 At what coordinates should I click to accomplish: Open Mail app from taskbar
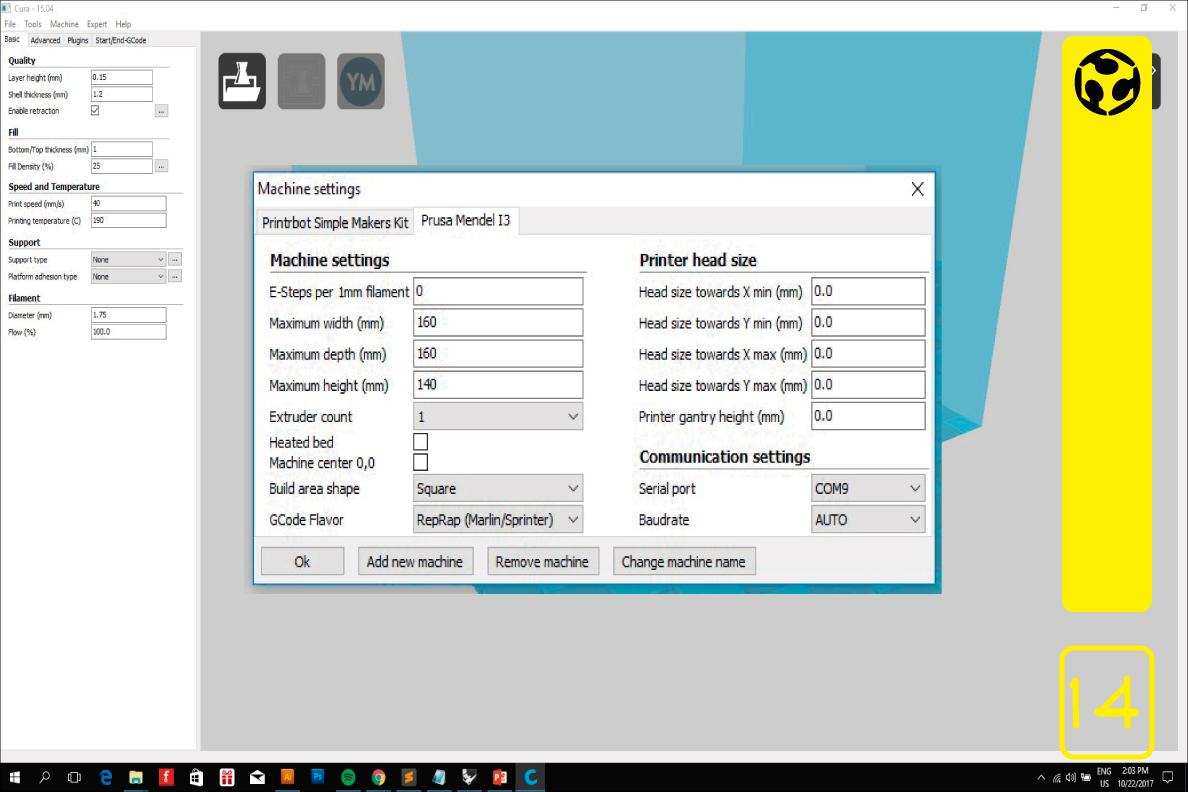(x=257, y=777)
